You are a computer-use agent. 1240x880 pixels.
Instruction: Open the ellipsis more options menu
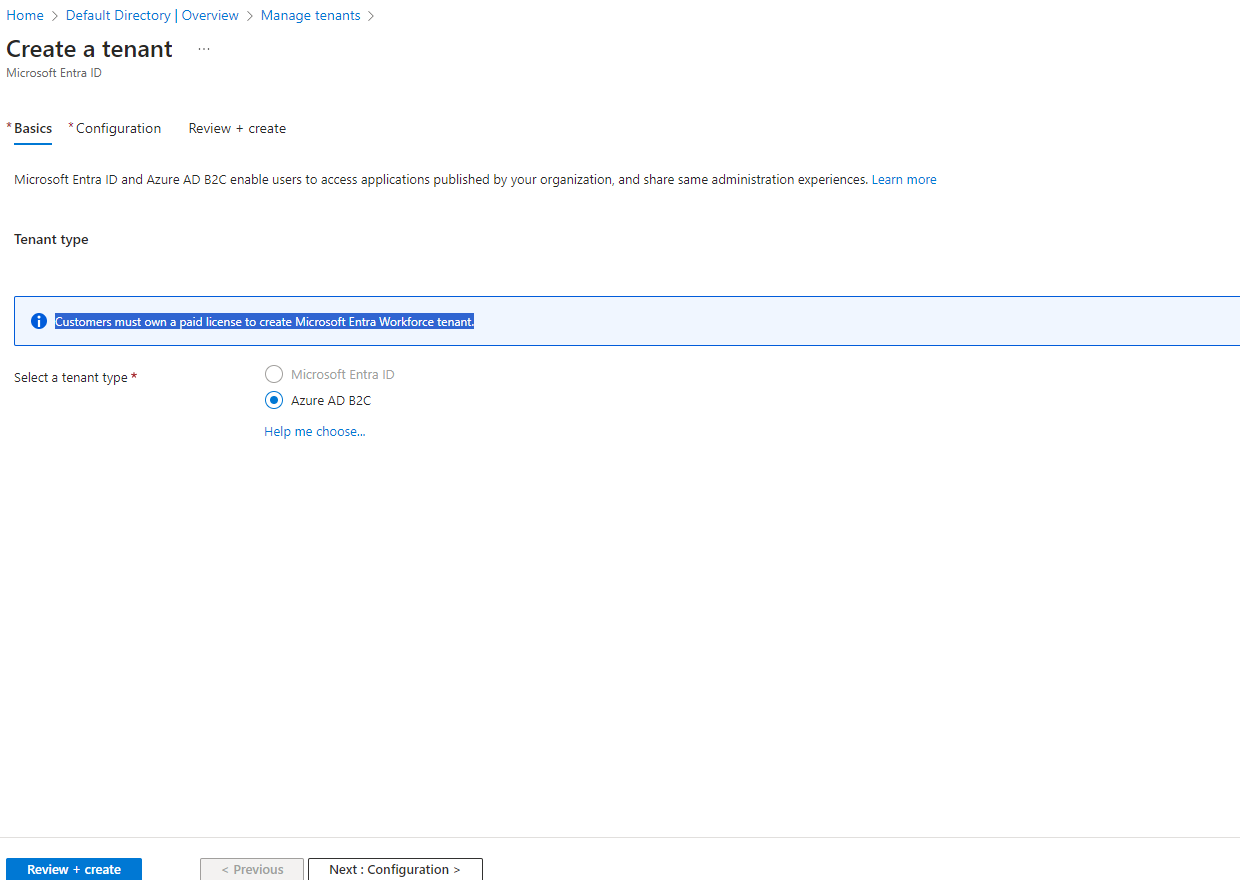click(204, 49)
